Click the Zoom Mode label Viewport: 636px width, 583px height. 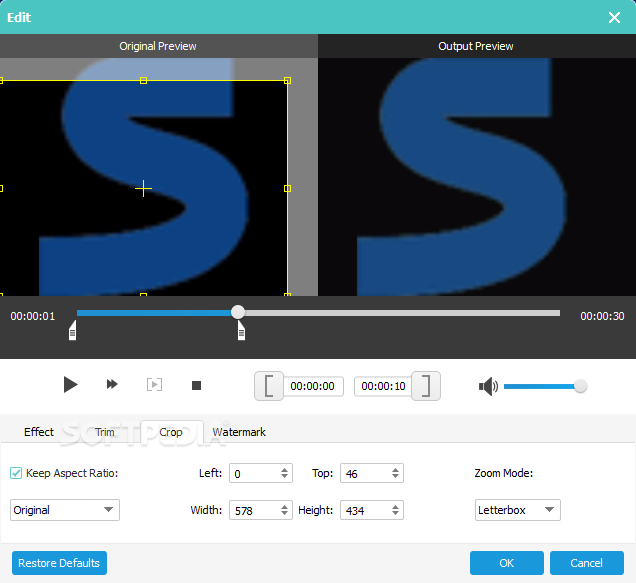(x=504, y=473)
